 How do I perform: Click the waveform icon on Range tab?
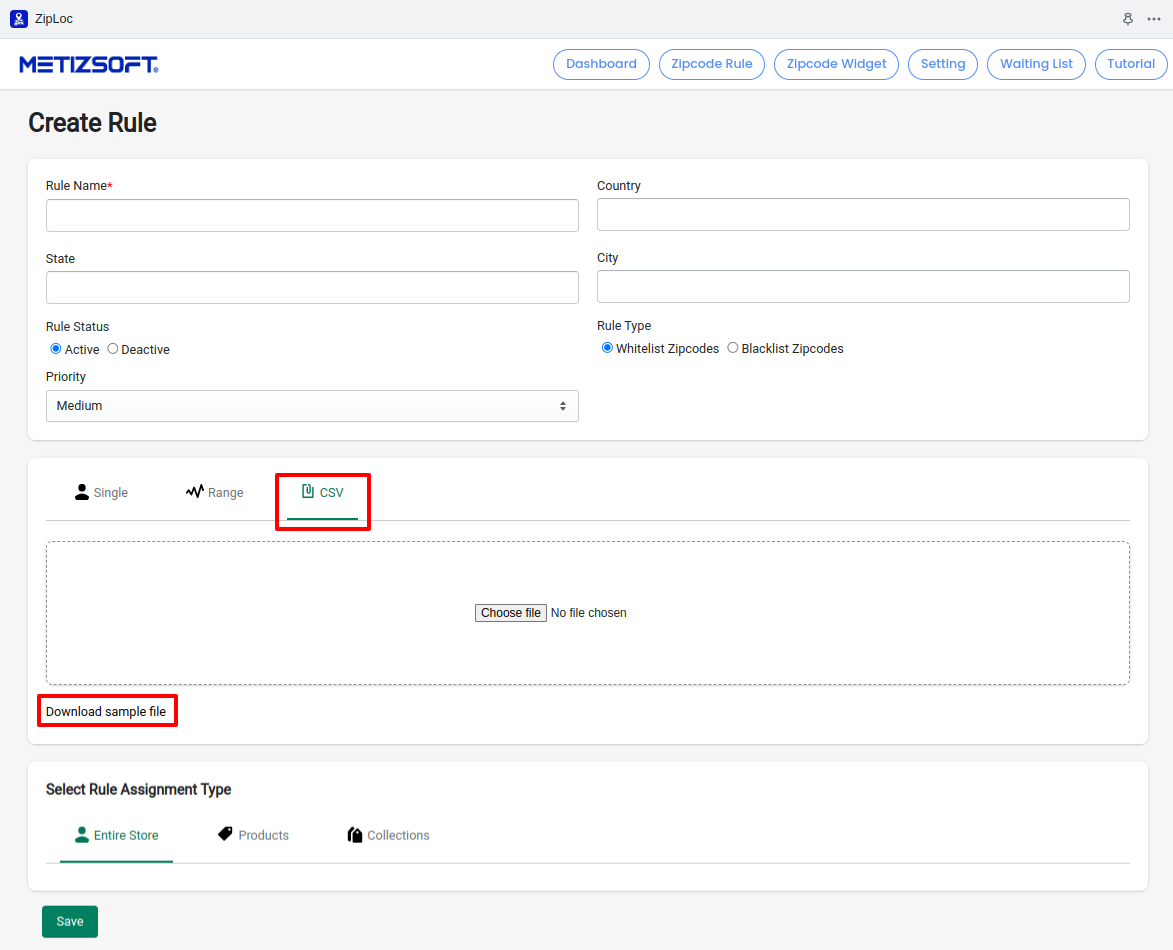[x=195, y=492]
